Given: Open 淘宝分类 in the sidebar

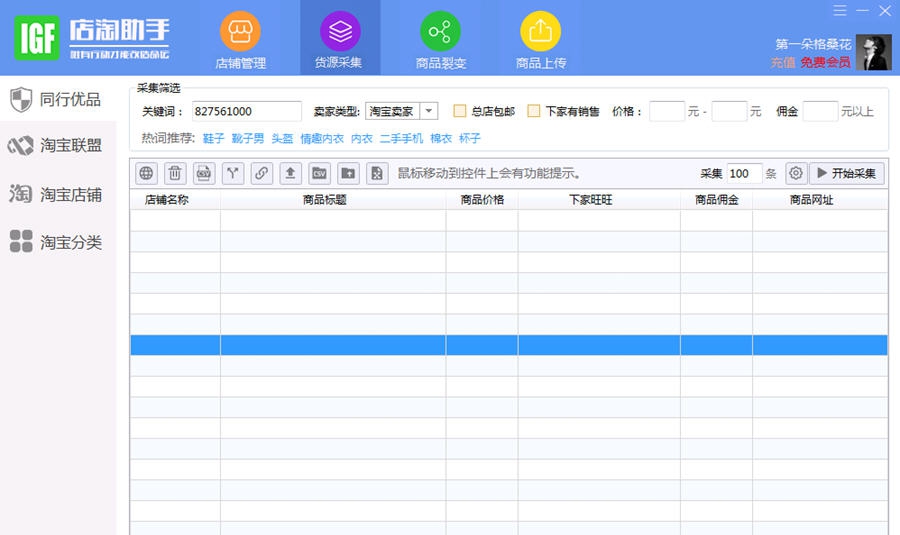Looking at the screenshot, I should click(x=57, y=242).
